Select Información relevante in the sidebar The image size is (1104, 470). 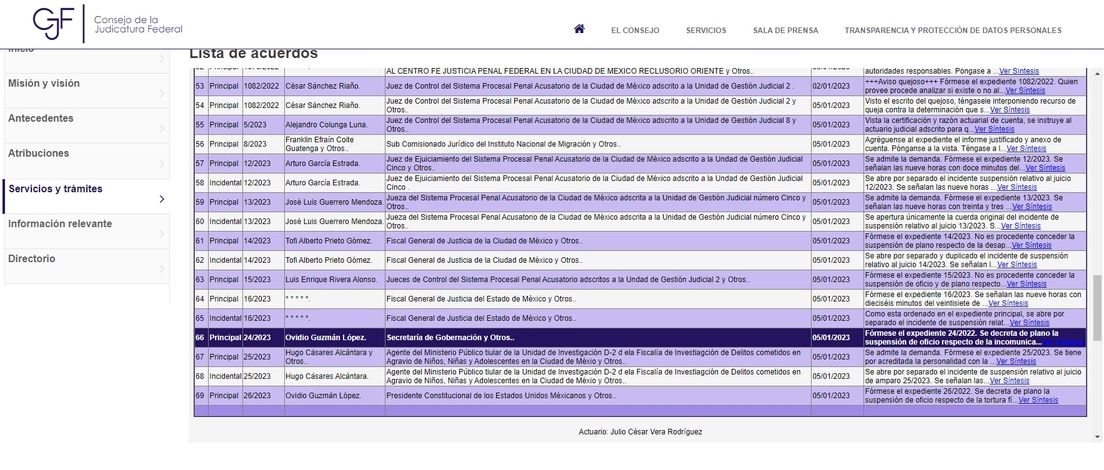click(60, 224)
